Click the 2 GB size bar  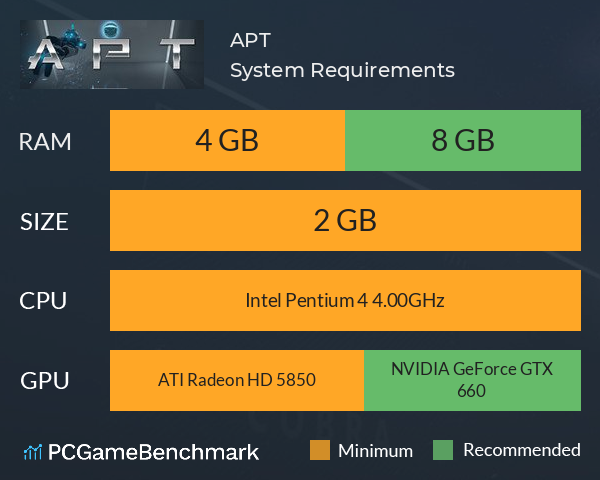pos(345,220)
